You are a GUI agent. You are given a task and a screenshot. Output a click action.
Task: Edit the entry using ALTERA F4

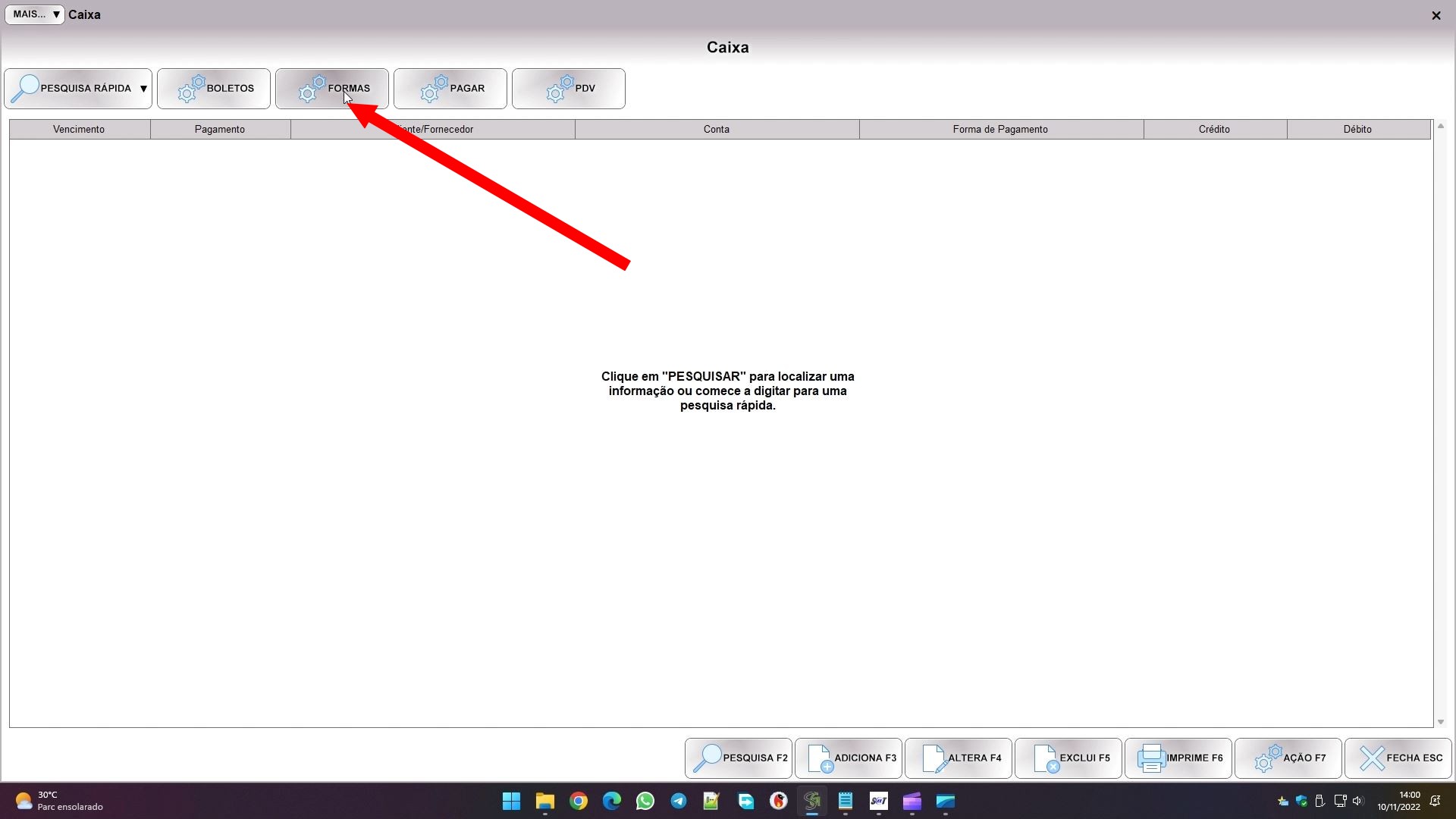click(959, 758)
